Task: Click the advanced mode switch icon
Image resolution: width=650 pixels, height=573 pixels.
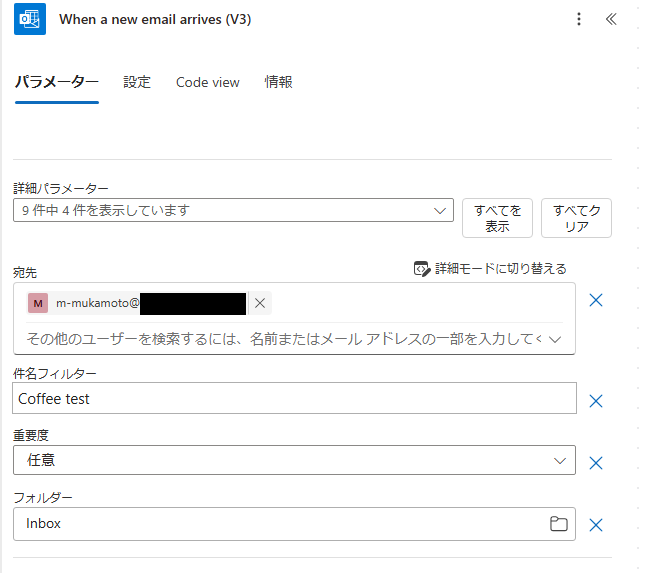Action: coord(422,269)
